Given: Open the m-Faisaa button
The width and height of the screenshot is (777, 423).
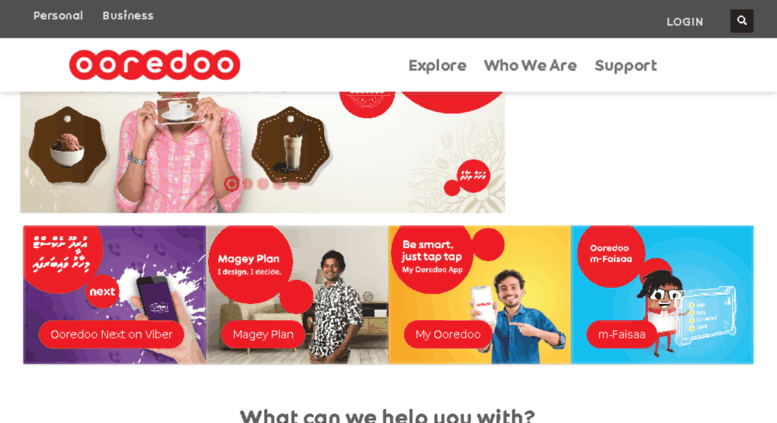Looking at the screenshot, I should (621, 334).
